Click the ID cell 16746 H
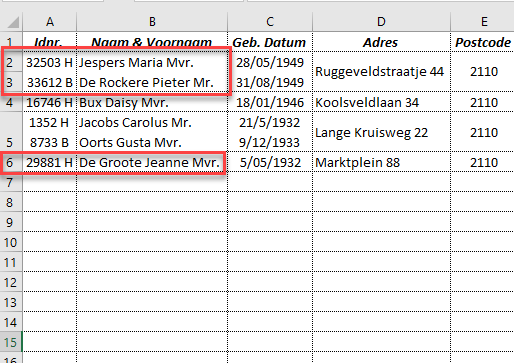This screenshot has height=363, width=514. click(50, 102)
